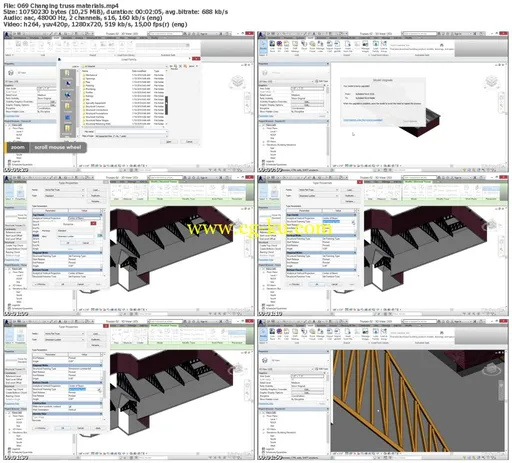512x463 pixels.
Task: Click first places shortcut in Load Family dialog
Action: (x=67, y=73)
